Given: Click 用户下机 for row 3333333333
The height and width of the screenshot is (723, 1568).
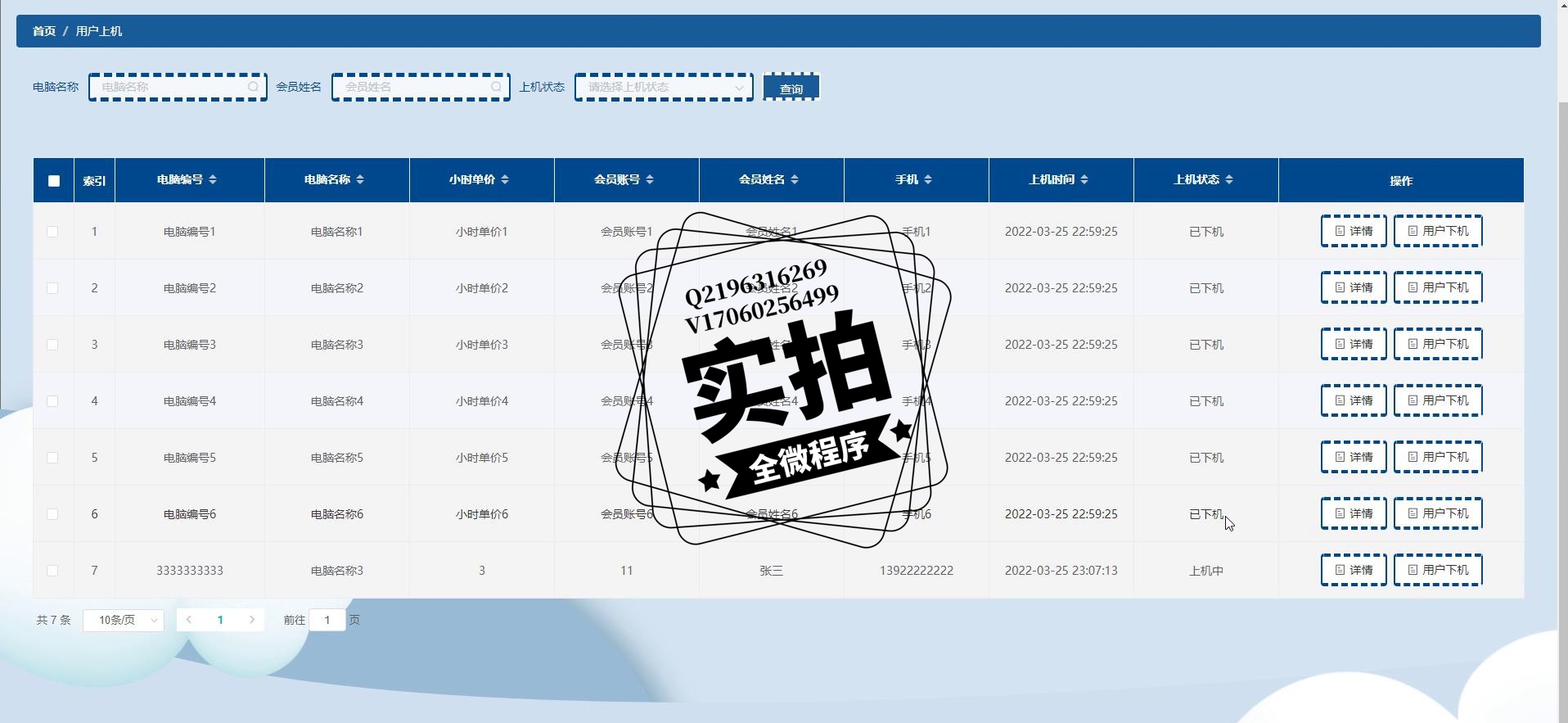Looking at the screenshot, I should coord(1438,570).
